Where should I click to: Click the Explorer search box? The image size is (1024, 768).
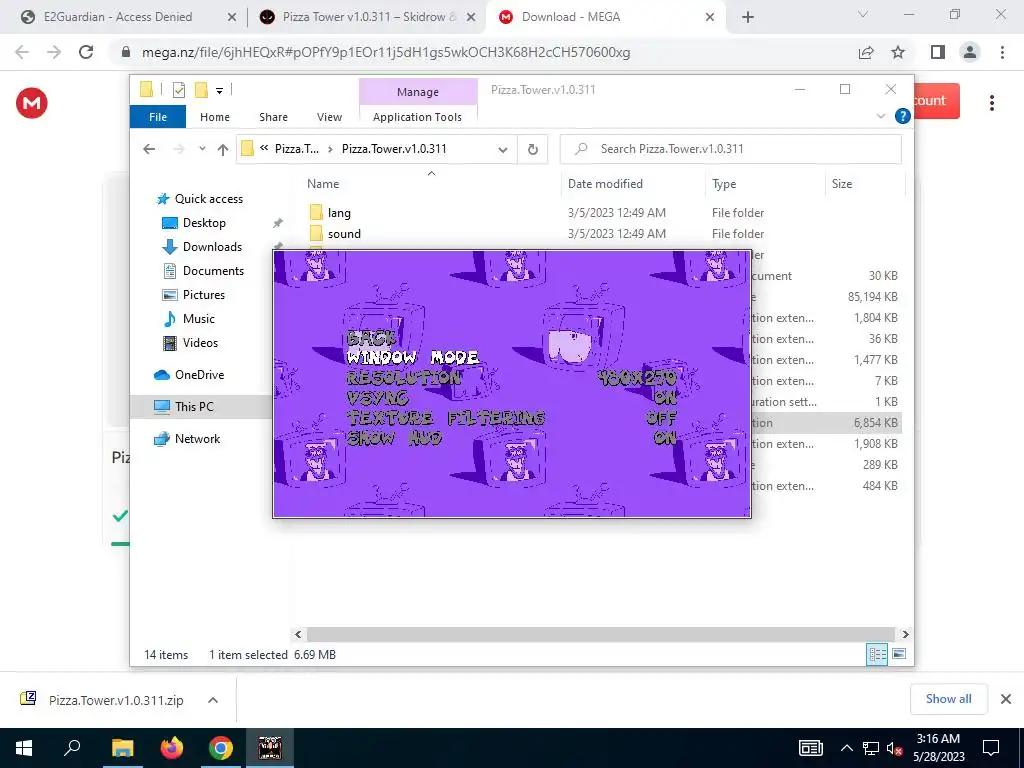click(731, 149)
